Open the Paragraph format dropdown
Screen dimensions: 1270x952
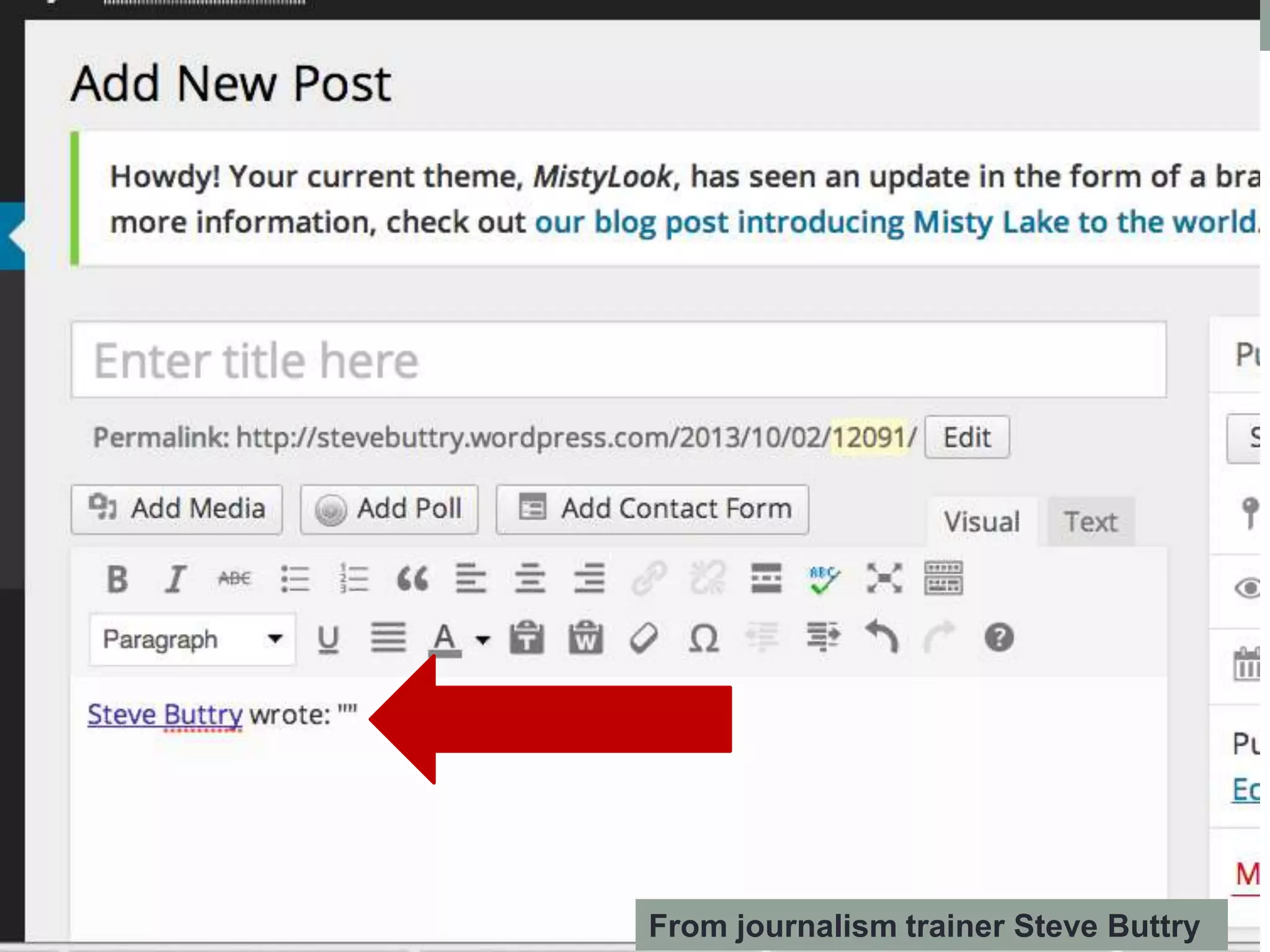[192, 640]
